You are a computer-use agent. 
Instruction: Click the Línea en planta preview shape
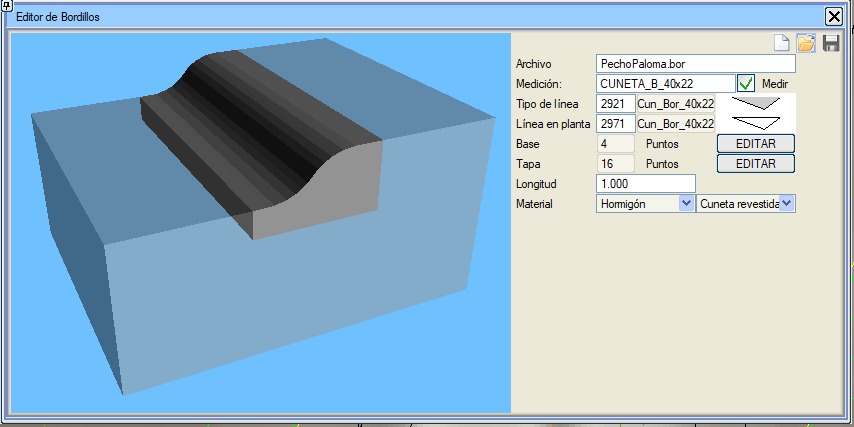click(x=755, y=123)
